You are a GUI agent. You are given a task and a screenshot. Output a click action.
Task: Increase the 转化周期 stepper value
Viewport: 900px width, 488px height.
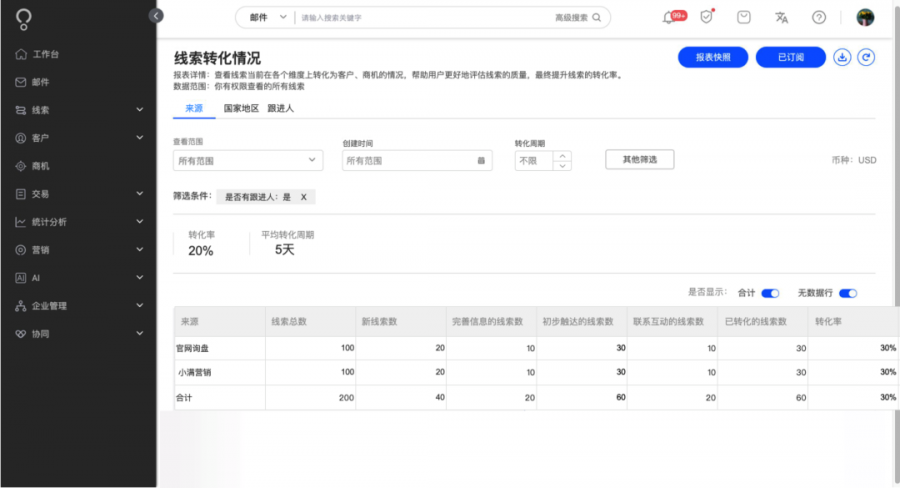click(562, 156)
